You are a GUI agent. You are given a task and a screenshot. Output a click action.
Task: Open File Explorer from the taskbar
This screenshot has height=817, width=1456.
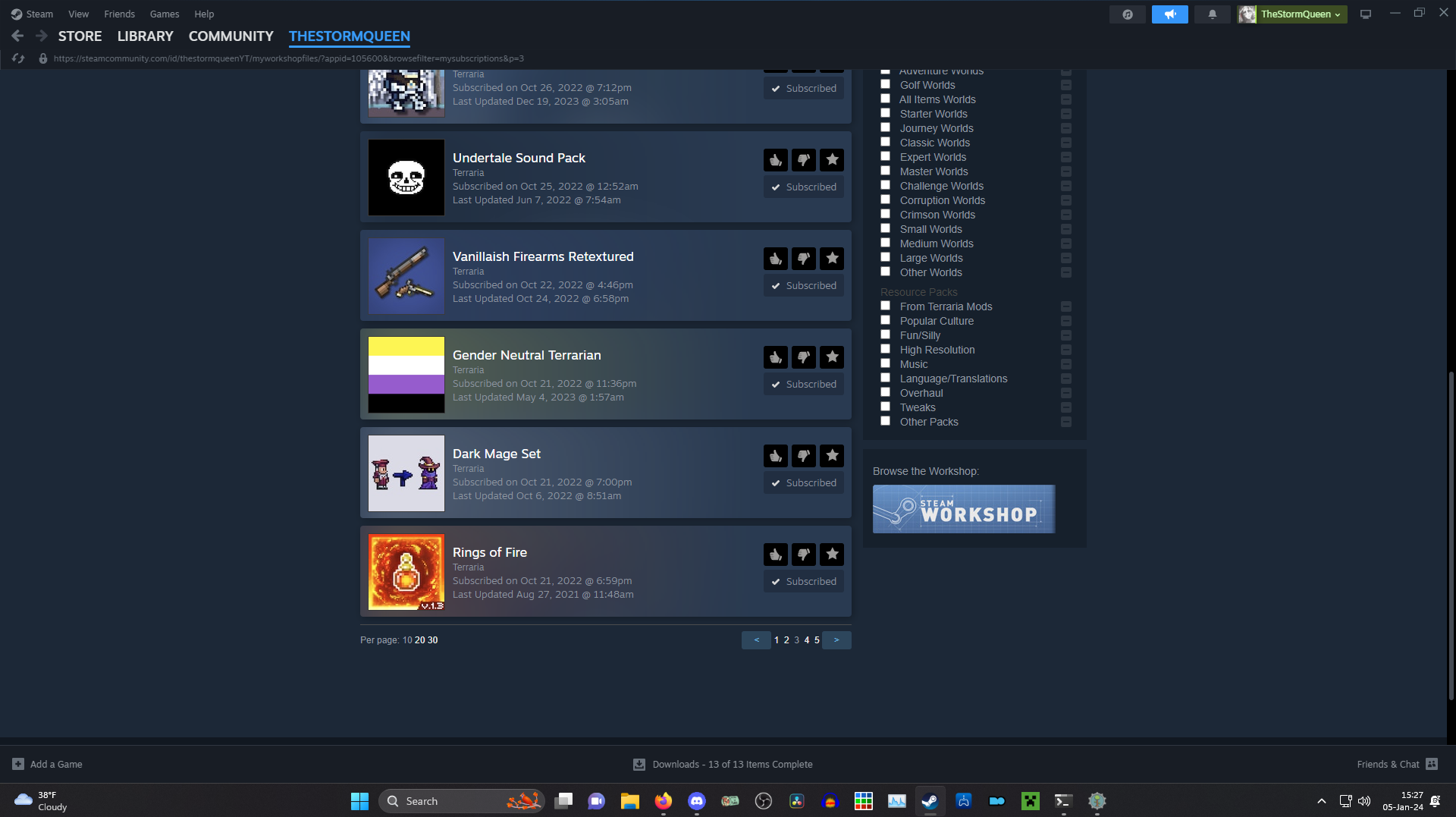tap(630, 801)
